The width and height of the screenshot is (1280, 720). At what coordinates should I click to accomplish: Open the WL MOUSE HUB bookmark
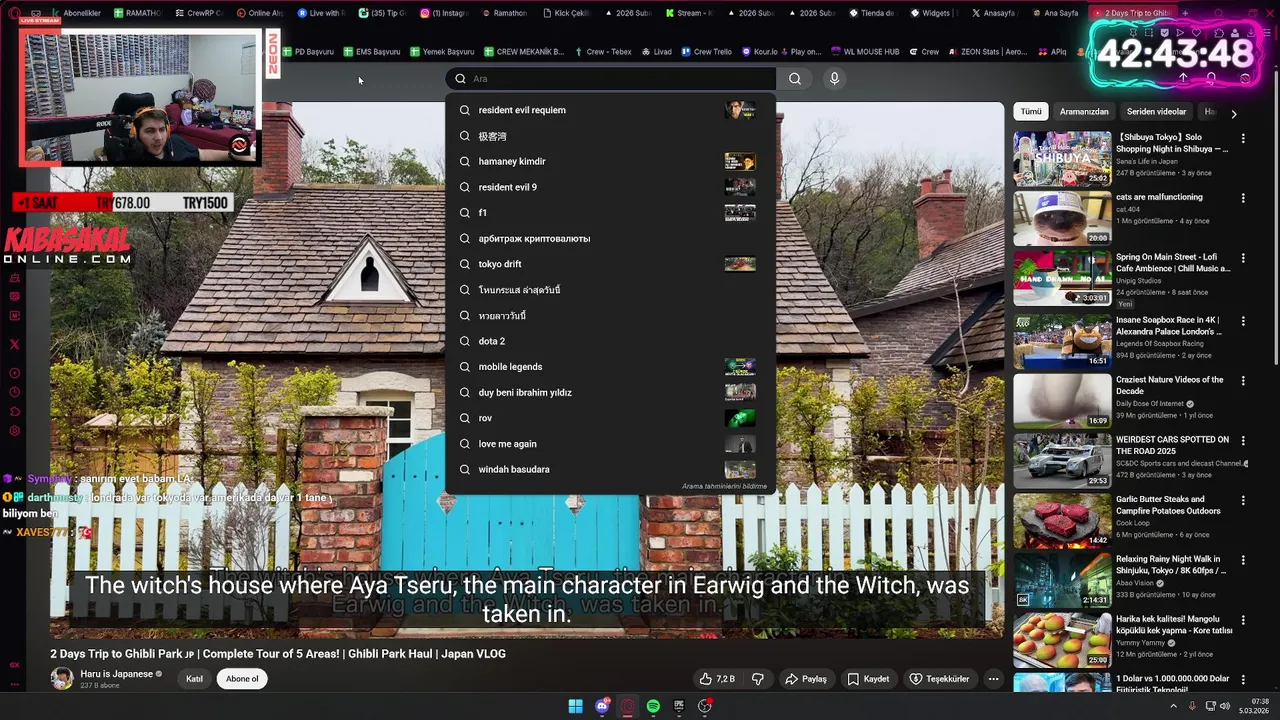(864, 52)
